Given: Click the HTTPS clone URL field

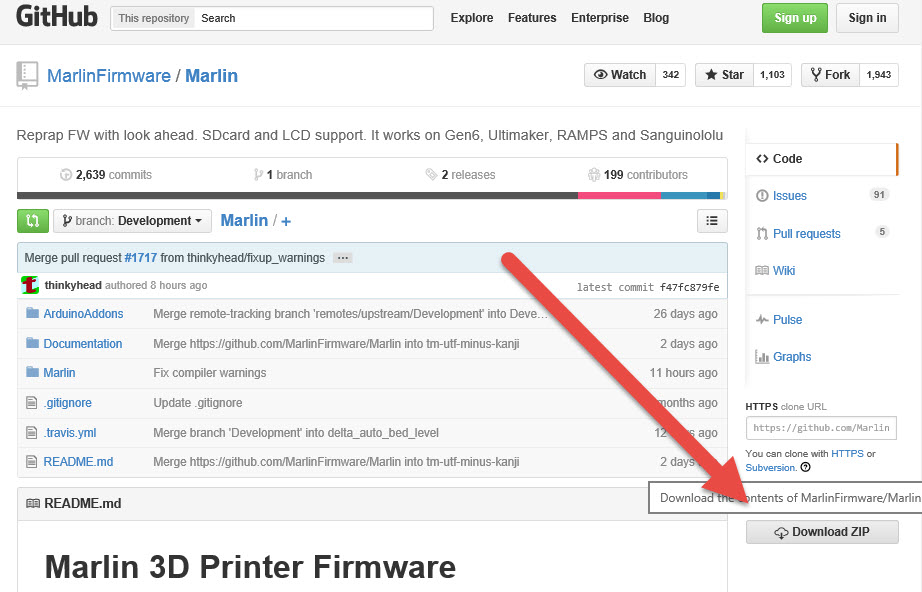Looking at the screenshot, I should click(821, 428).
